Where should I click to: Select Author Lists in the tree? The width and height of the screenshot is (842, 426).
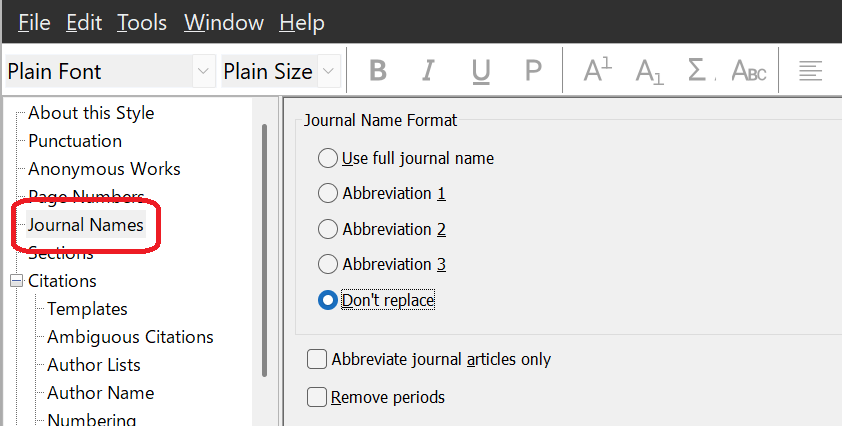pyautogui.click(x=94, y=365)
